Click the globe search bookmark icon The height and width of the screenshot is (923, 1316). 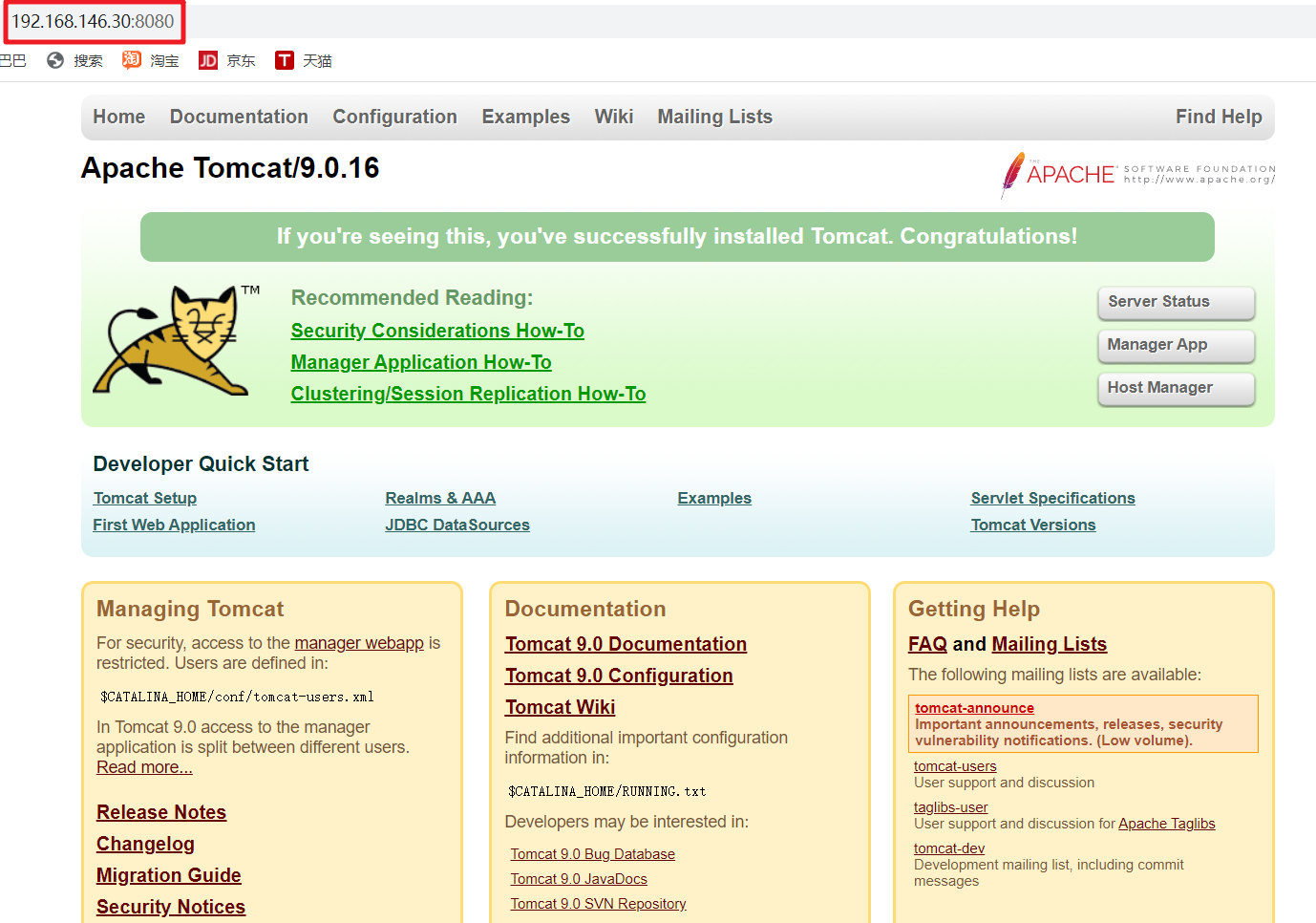55,60
